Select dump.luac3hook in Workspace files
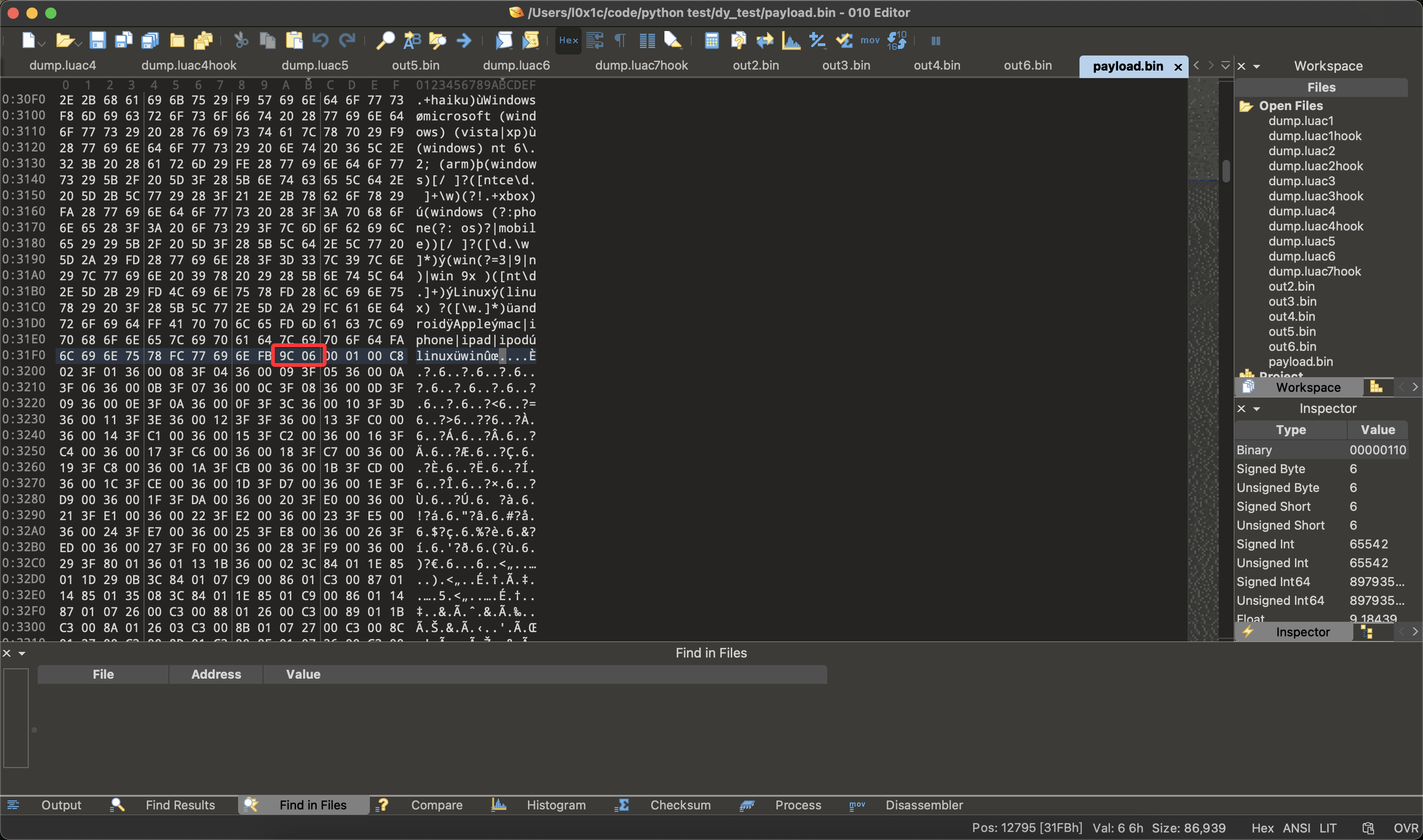 coord(1315,196)
